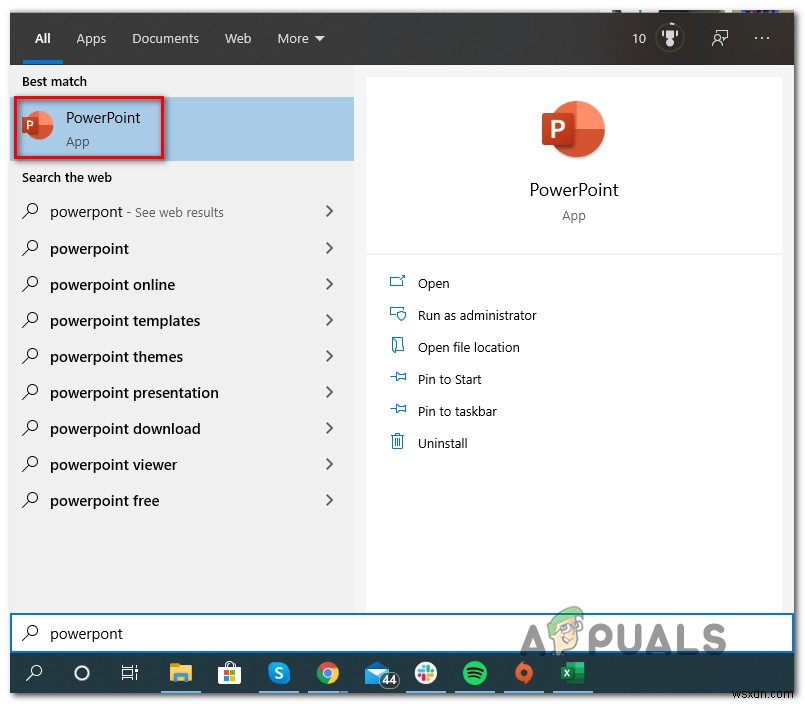Select the Apps filter tab

[91, 38]
